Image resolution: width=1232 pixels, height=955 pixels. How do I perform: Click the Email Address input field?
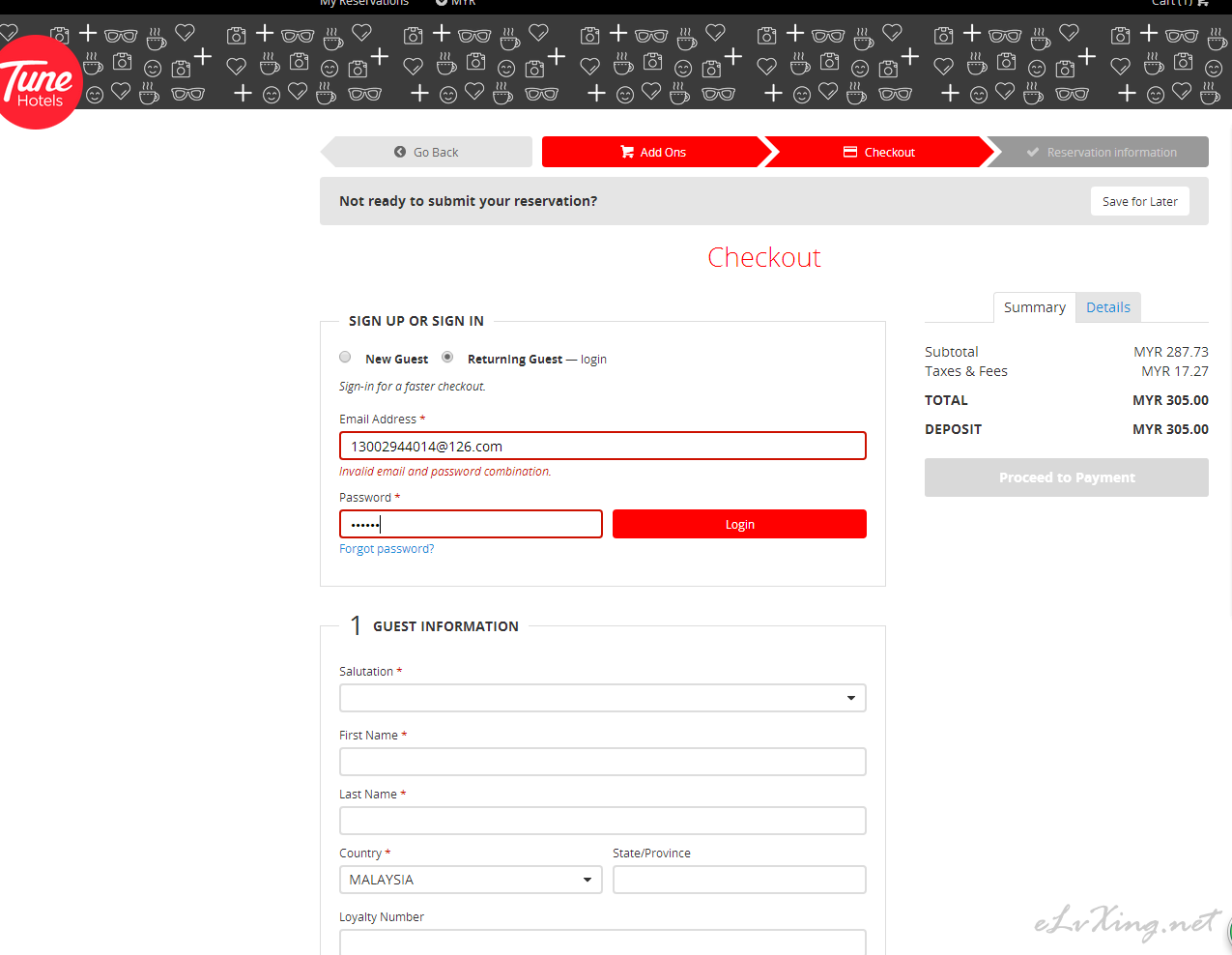pyautogui.click(x=602, y=446)
